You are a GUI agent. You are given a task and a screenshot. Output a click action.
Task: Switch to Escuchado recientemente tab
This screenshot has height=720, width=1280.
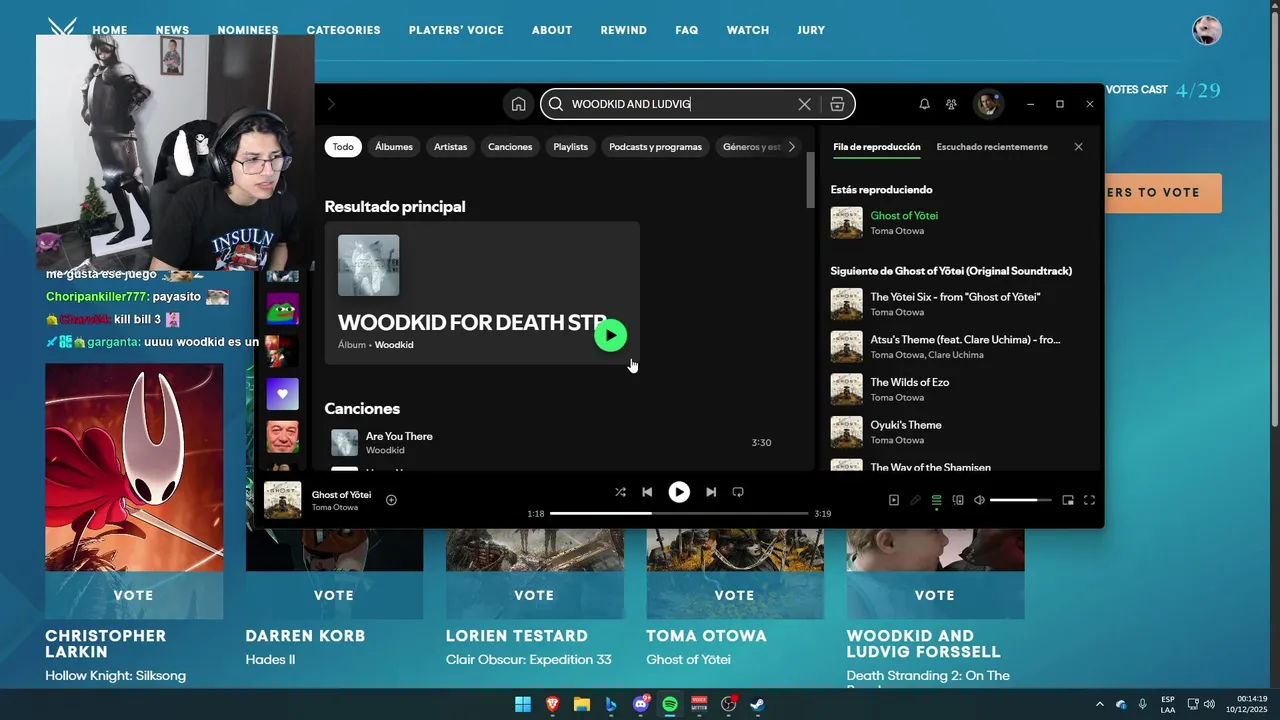992,147
